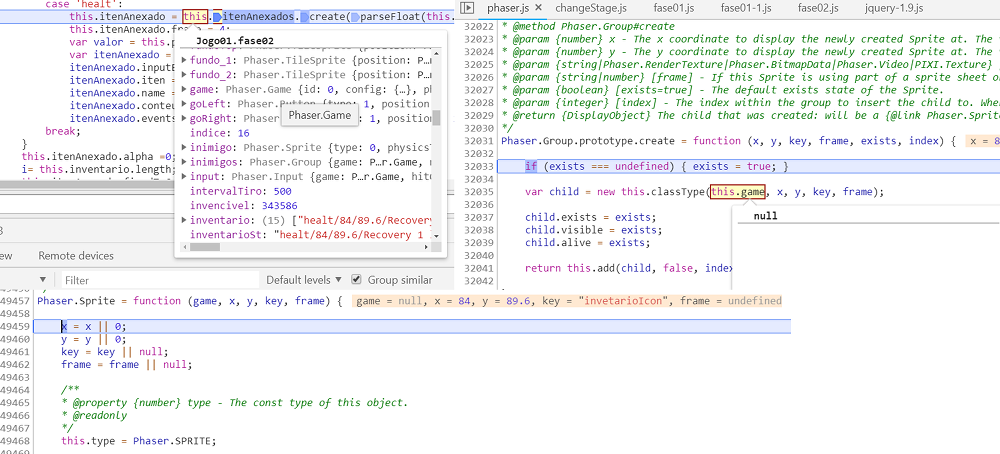Switch to jquery-1.9.js tab

pyautogui.click(x=895, y=8)
